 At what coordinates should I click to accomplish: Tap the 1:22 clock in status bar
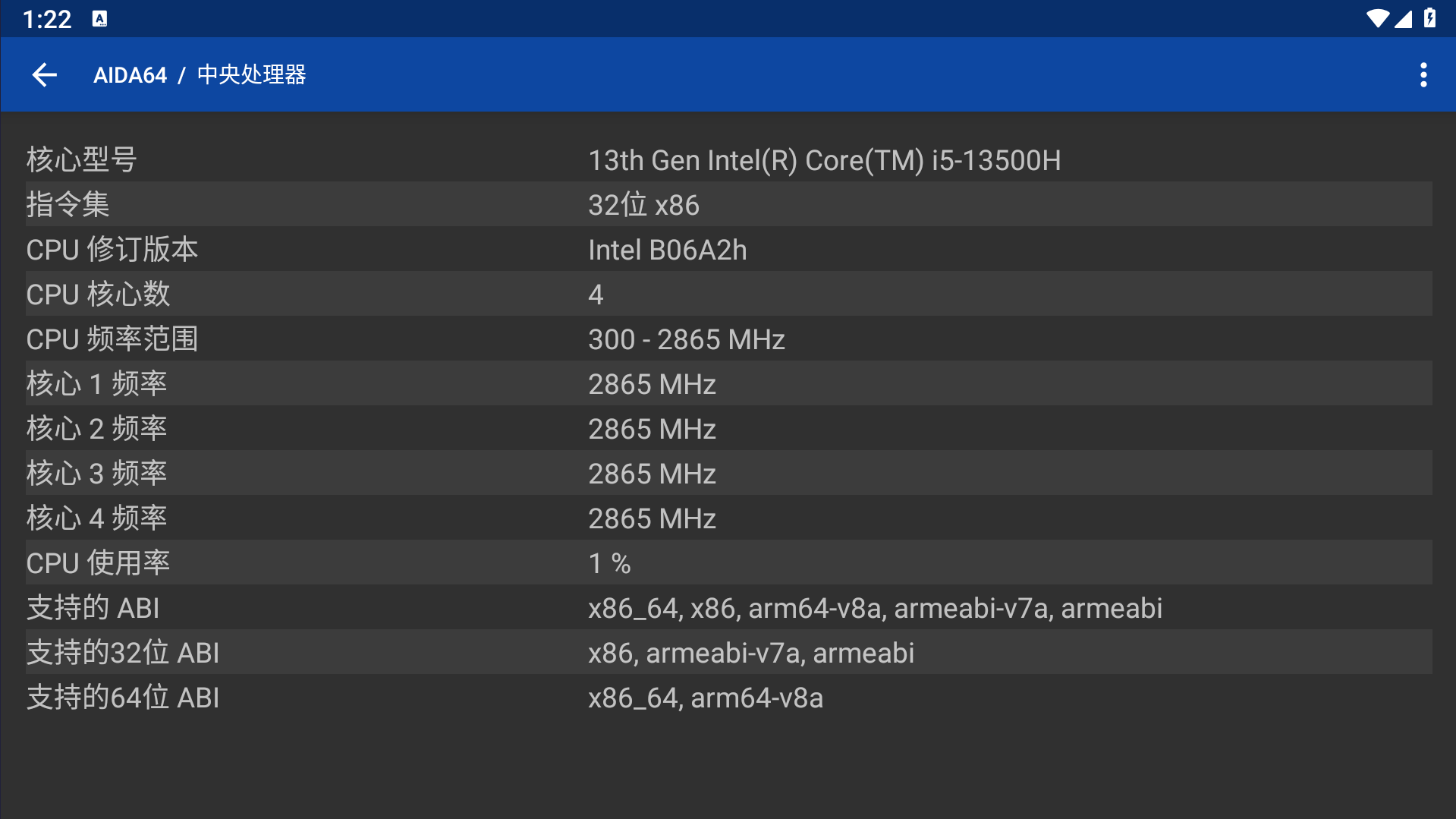[47, 19]
